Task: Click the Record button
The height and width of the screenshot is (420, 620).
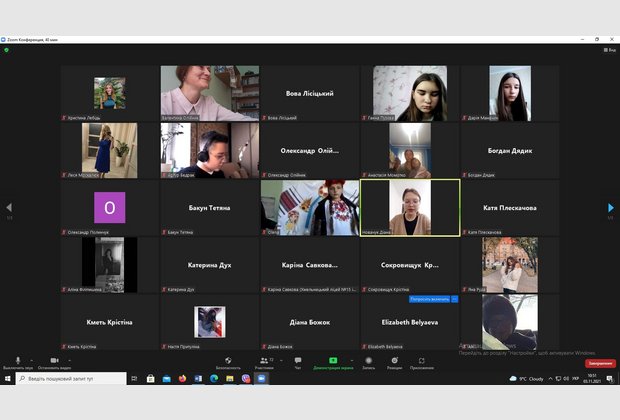Action: [368, 361]
